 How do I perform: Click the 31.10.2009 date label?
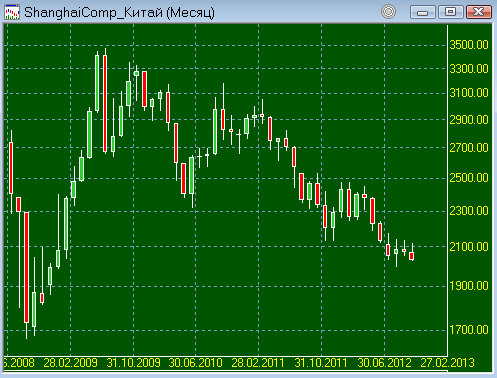(133, 363)
